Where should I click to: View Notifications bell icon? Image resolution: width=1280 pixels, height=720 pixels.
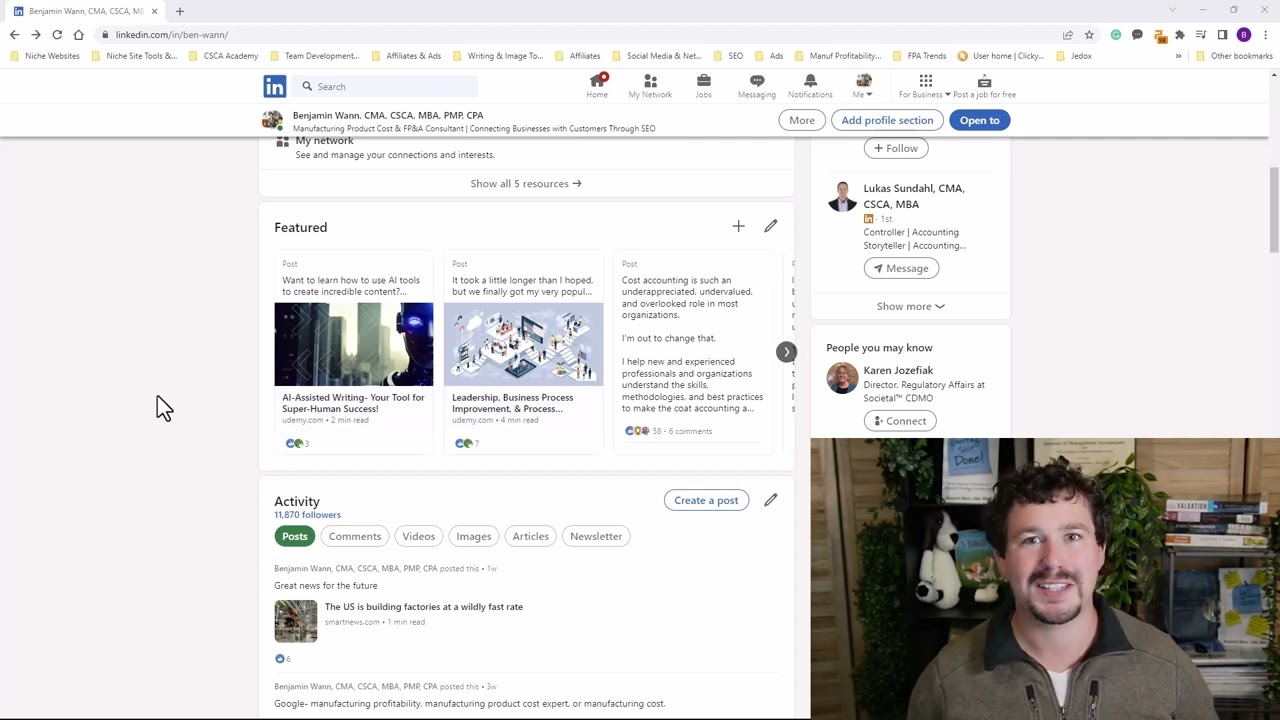pos(810,86)
